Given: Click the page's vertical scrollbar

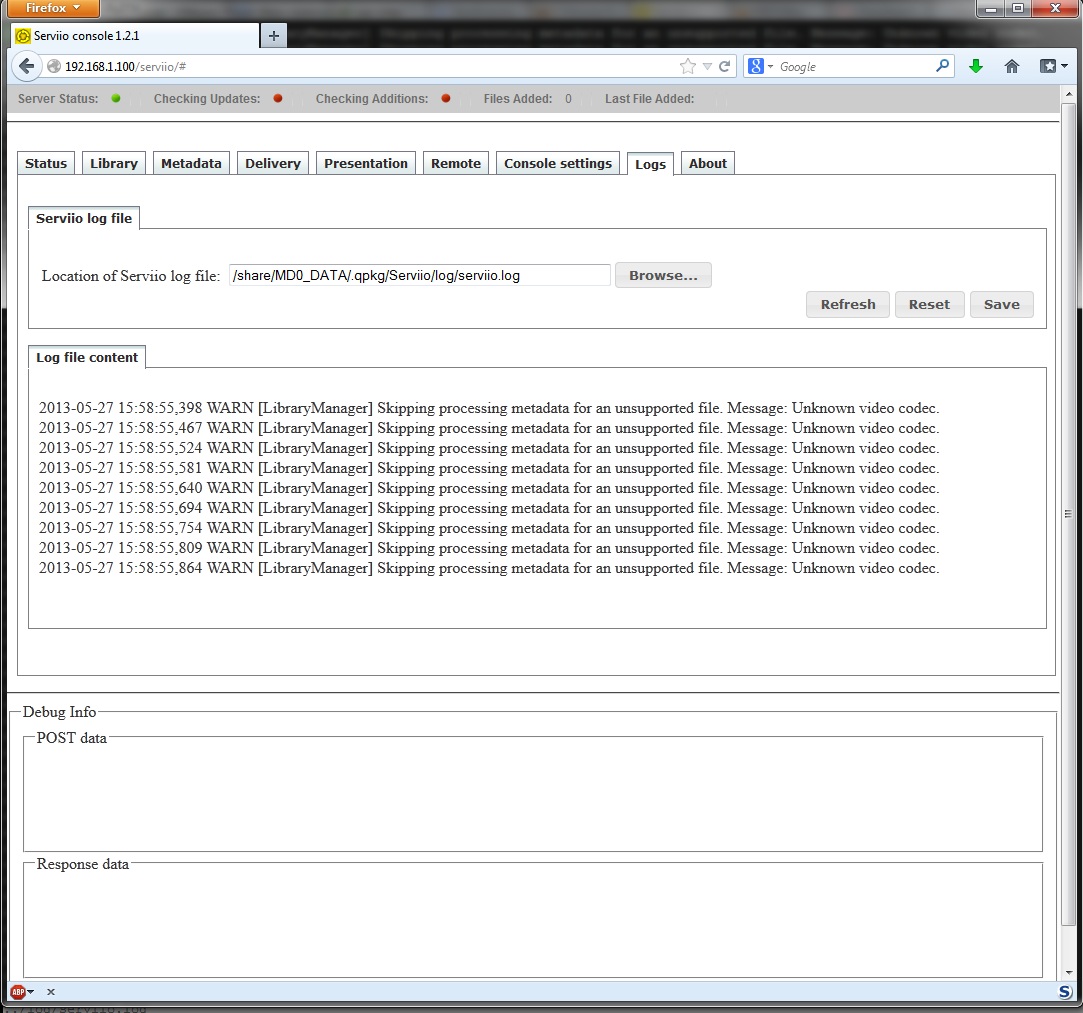Looking at the screenshot, I should [1069, 514].
